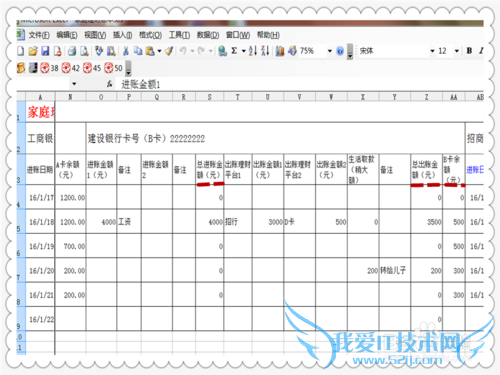Toggle Bold formatting button
Viewport: 500px width, 375px height.
point(469,51)
